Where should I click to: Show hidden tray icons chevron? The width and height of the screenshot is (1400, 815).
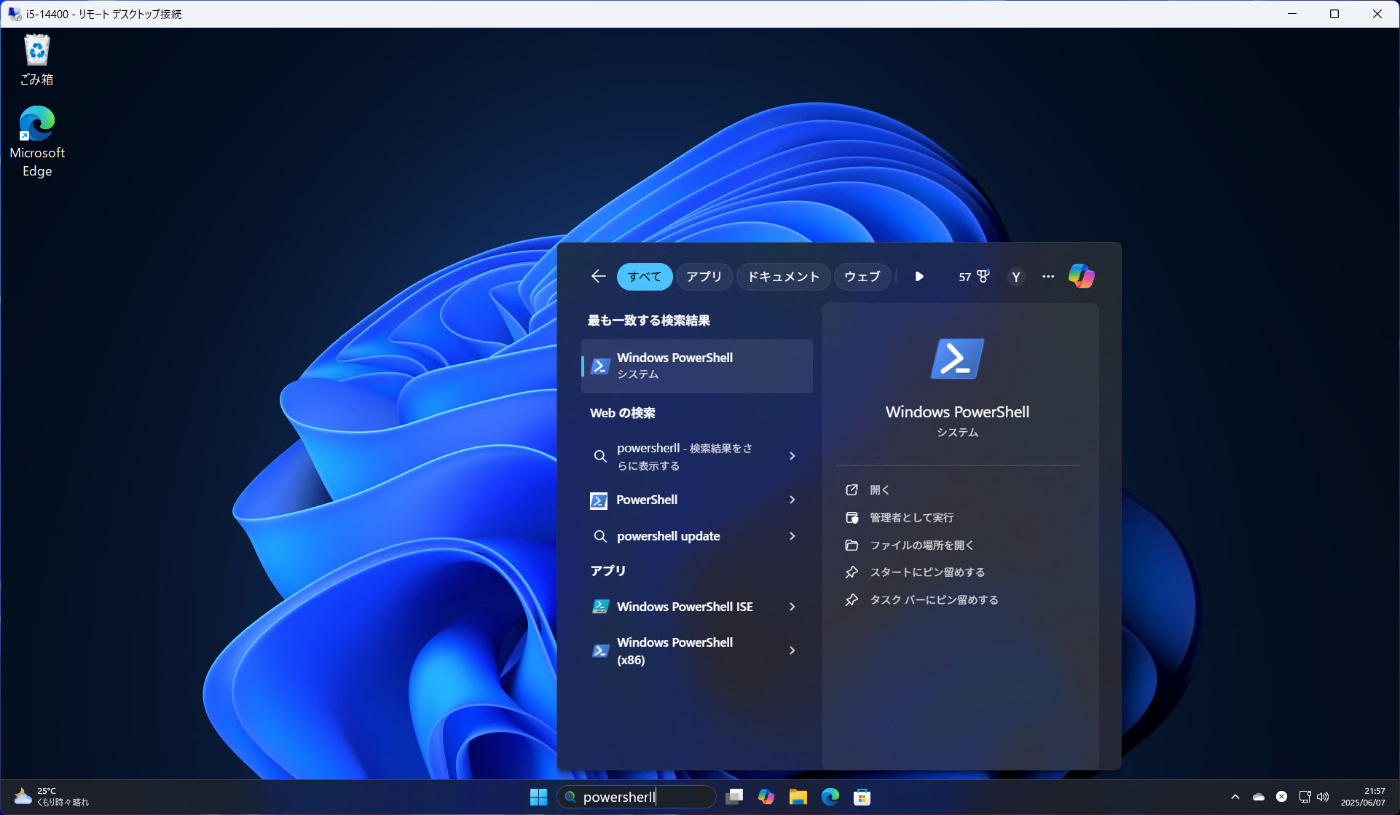coord(1235,797)
